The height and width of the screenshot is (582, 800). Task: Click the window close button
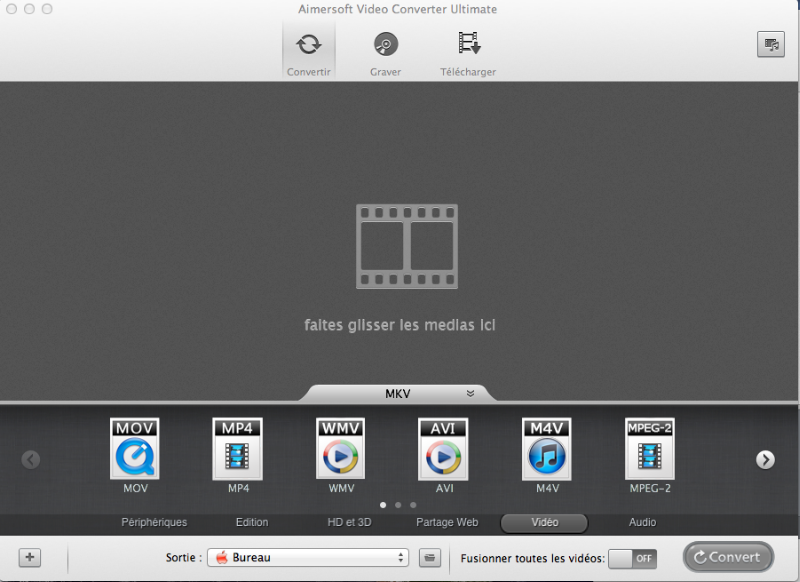(x=11, y=9)
